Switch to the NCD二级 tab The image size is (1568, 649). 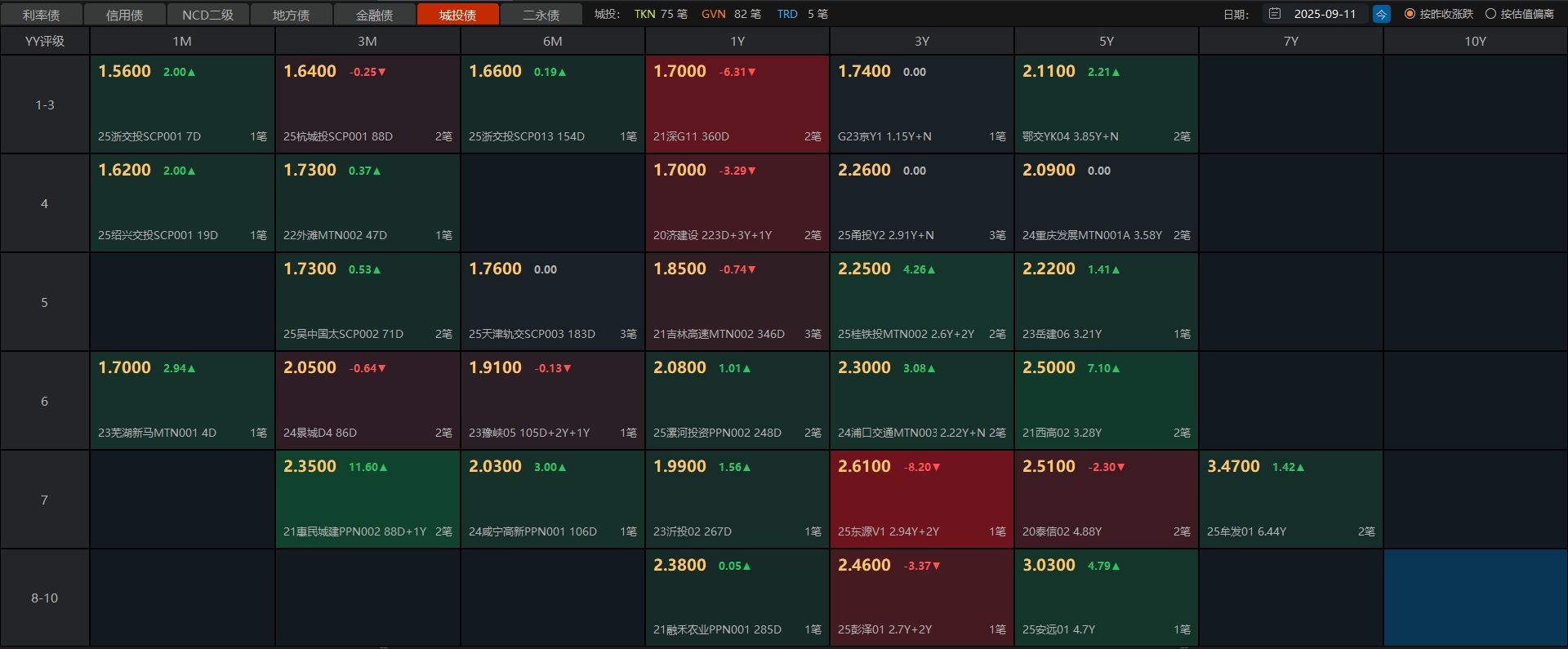[x=208, y=15]
